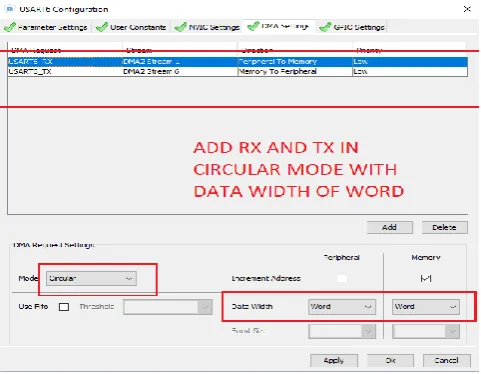
Task: Click green checkmark icon on Parameter Settings tab
Action: [x=10, y=27]
